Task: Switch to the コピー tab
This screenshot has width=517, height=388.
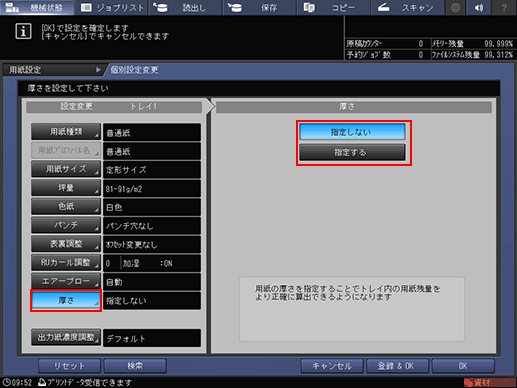Action: (x=333, y=7)
